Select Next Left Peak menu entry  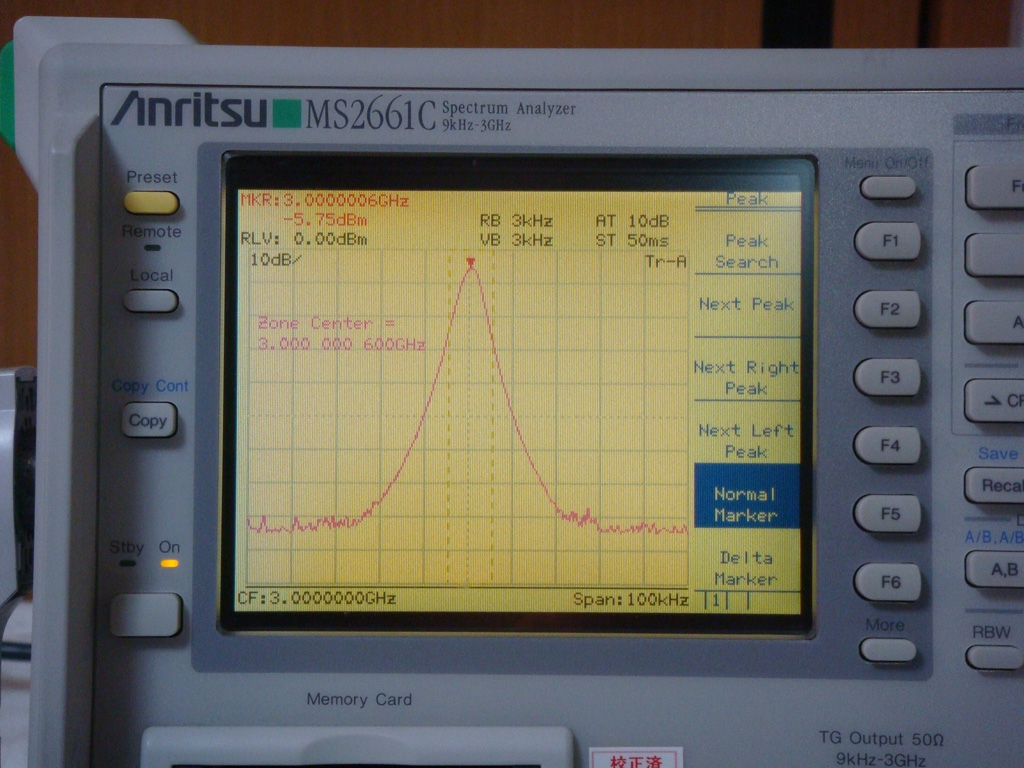coord(747,441)
